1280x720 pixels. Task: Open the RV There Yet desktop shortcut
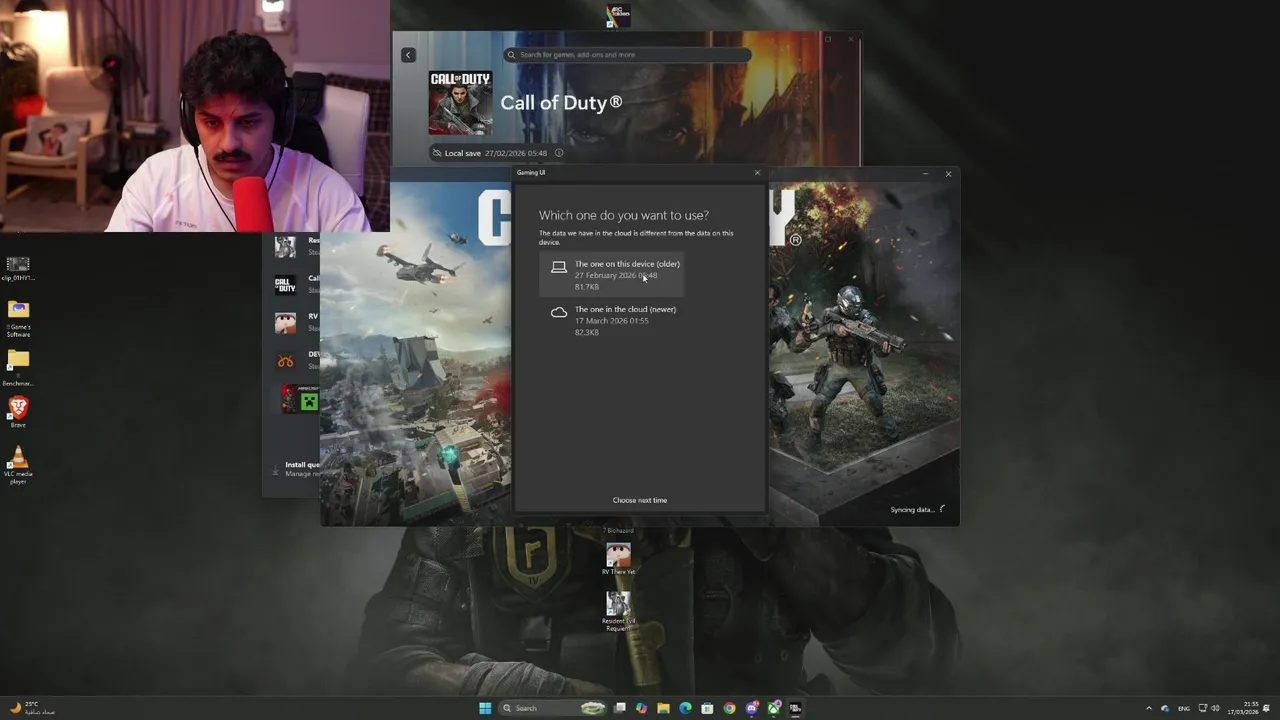coord(618,559)
